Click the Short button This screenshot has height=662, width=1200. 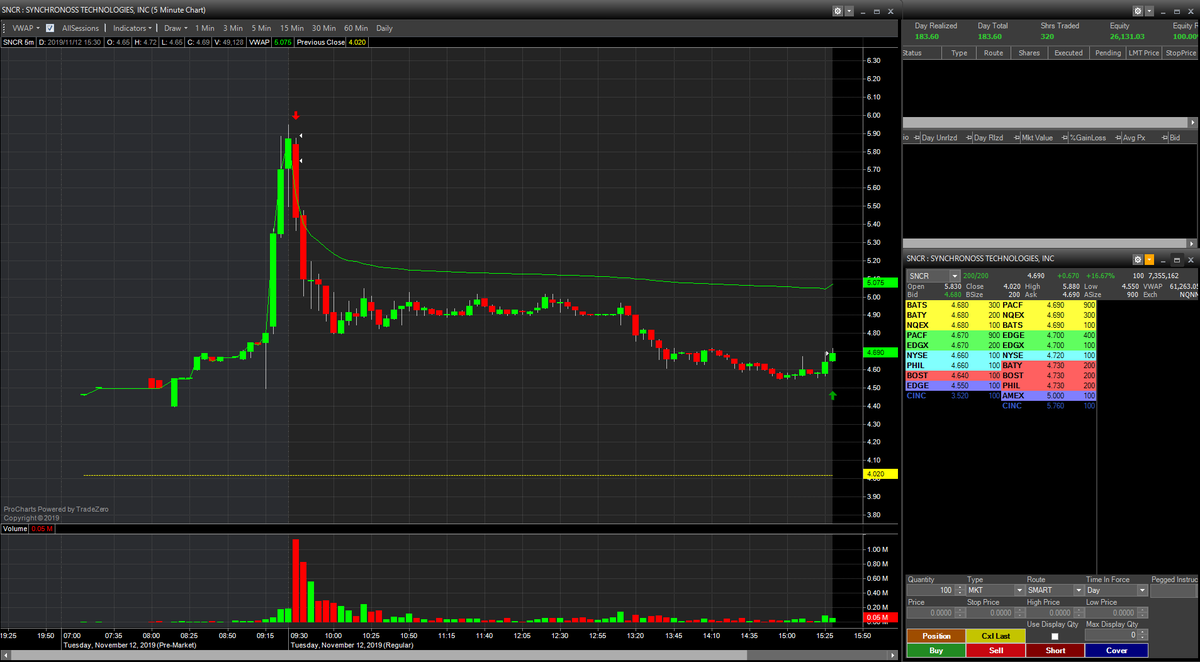[x=1055, y=650]
